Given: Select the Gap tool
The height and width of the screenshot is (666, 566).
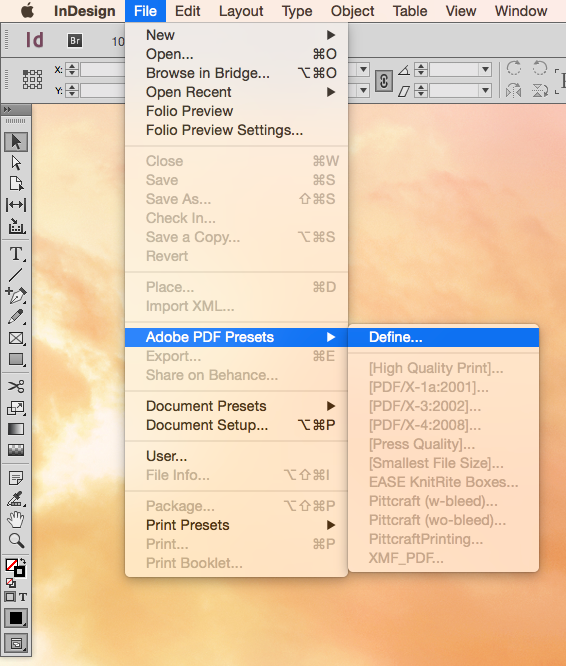Looking at the screenshot, I should coord(16,205).
